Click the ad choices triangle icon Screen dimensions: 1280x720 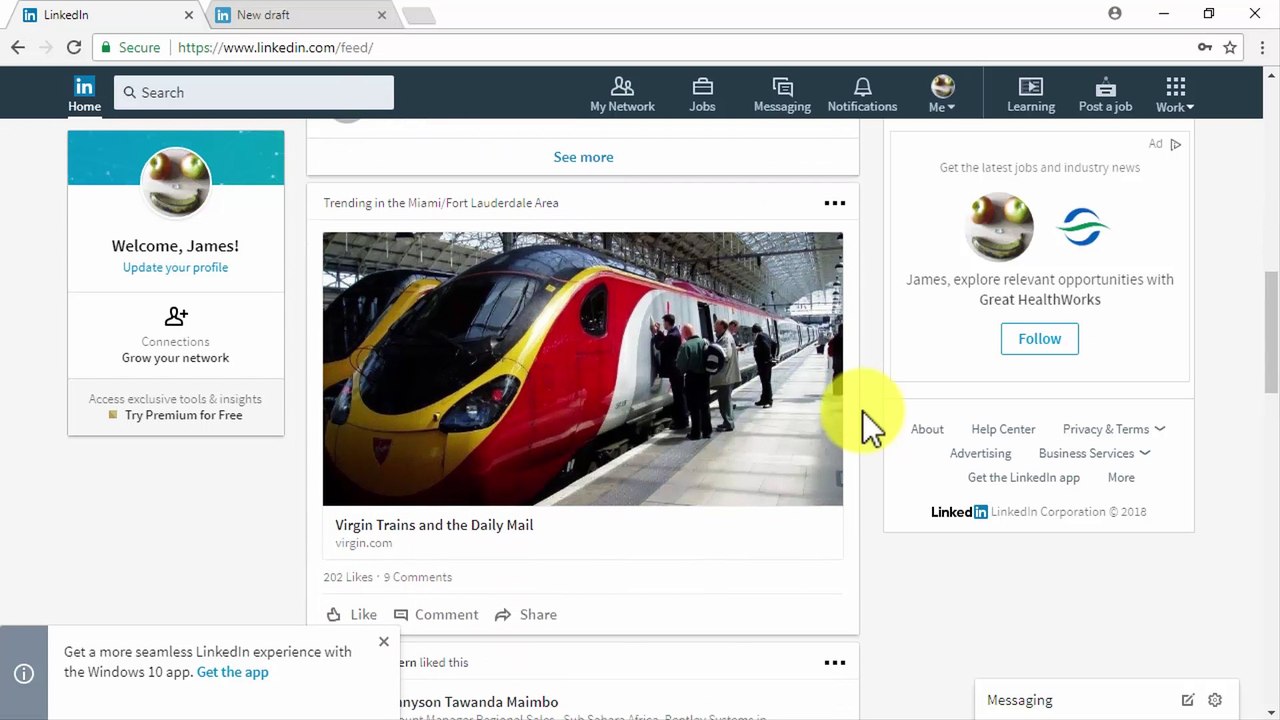1176,144
